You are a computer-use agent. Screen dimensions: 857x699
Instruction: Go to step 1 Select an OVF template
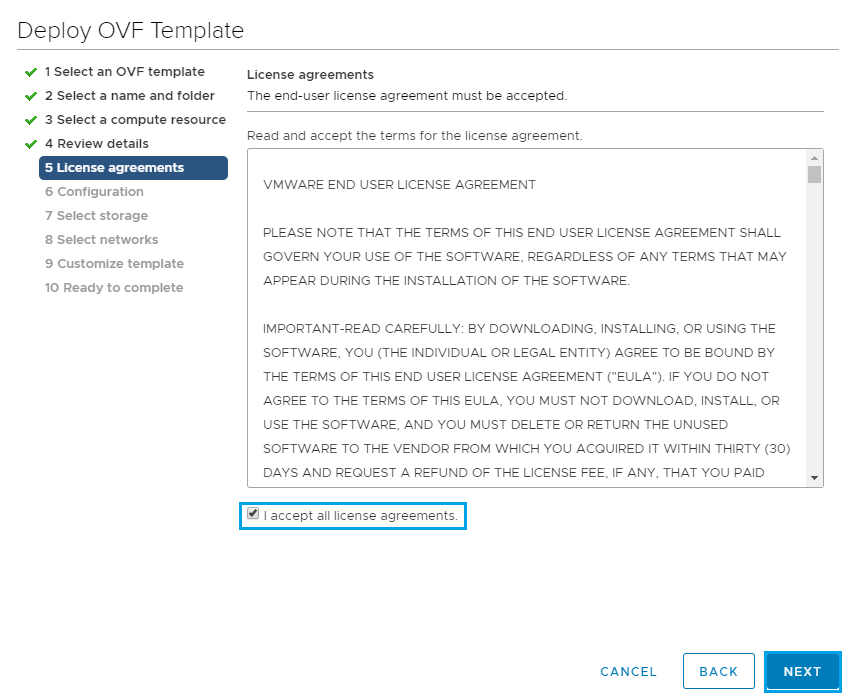pyautogui.click(x=124, y=72)
